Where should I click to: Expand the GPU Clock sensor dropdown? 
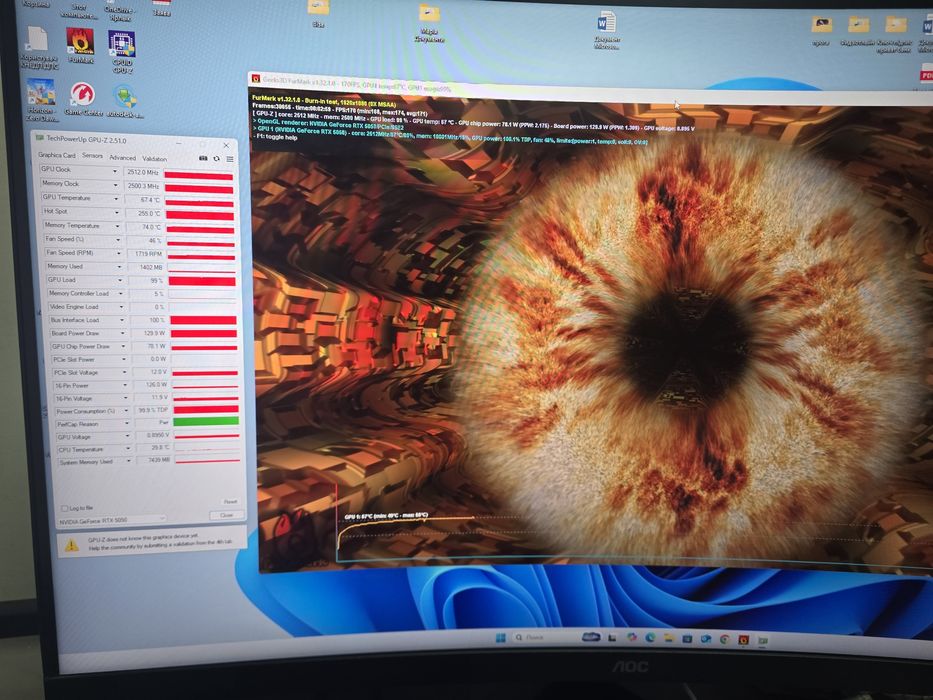click(114, 171)
